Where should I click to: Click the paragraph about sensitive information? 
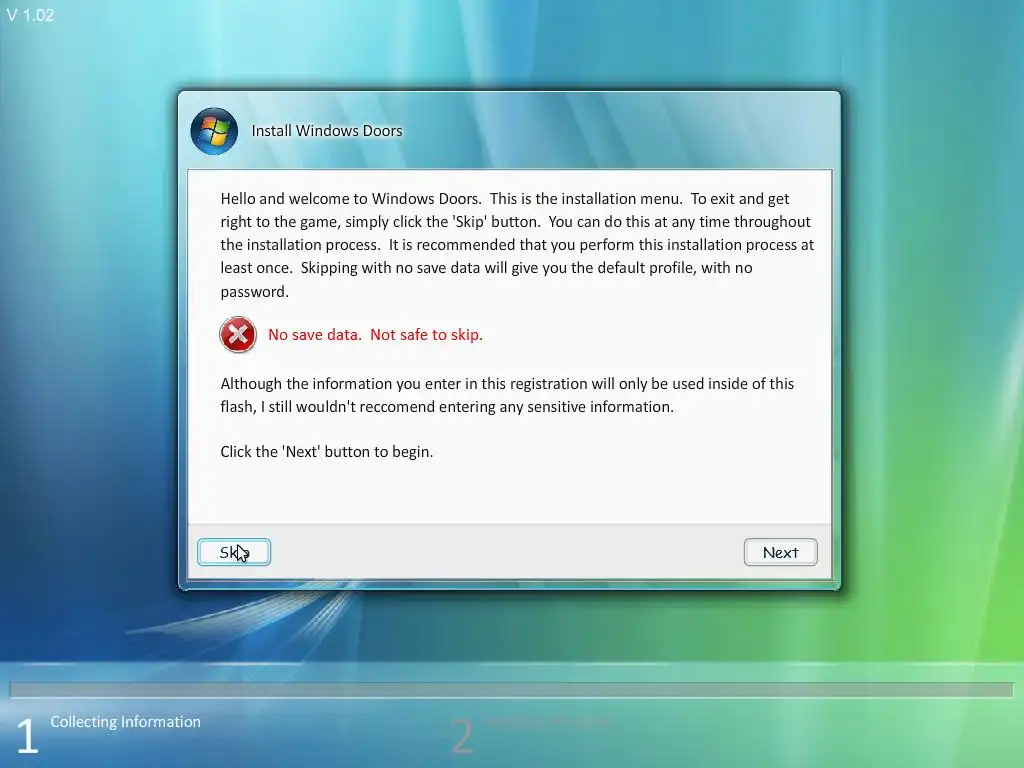(507, 395)
